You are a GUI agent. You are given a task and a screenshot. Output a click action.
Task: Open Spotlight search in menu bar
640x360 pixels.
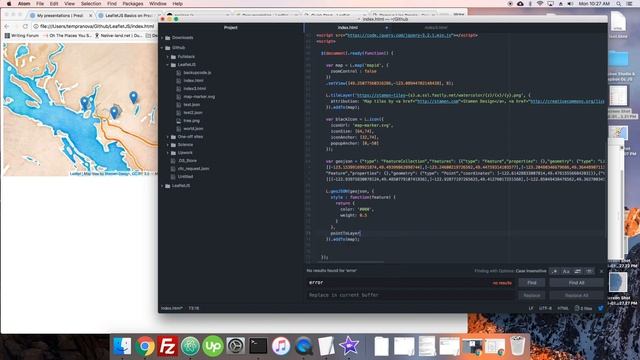[619, 4]
